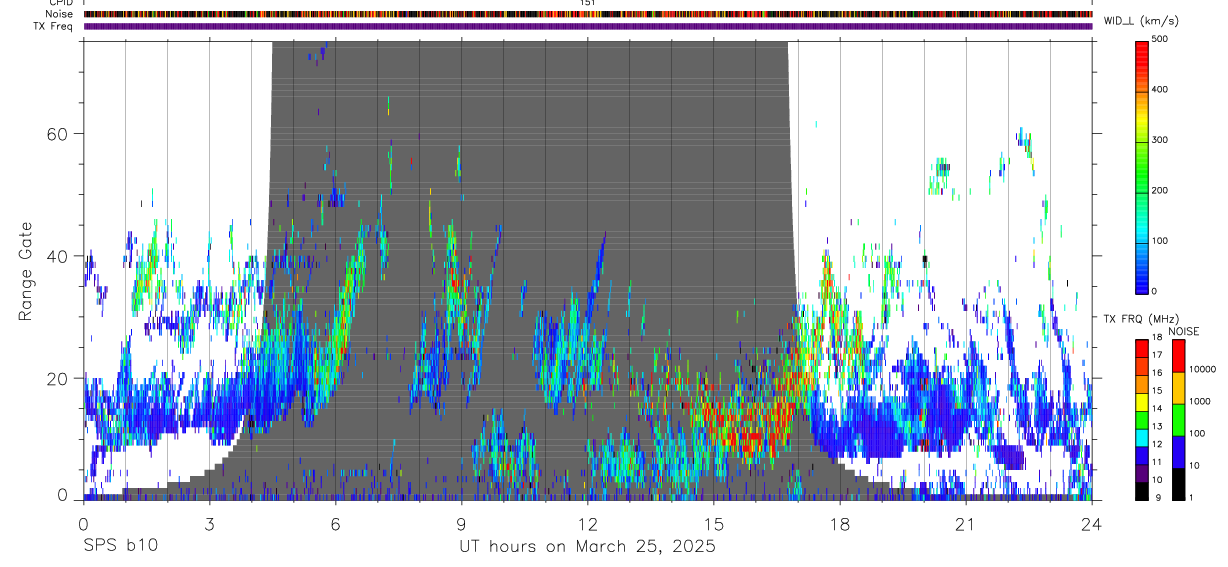Click the blue 100 swatch in the NOISE legend

pos(1178,452)
